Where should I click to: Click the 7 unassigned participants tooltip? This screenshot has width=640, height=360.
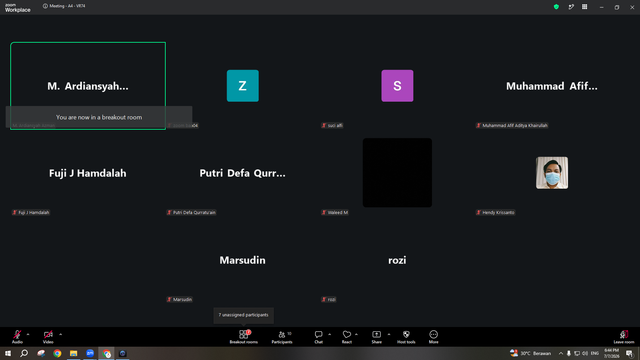point(243,315)
